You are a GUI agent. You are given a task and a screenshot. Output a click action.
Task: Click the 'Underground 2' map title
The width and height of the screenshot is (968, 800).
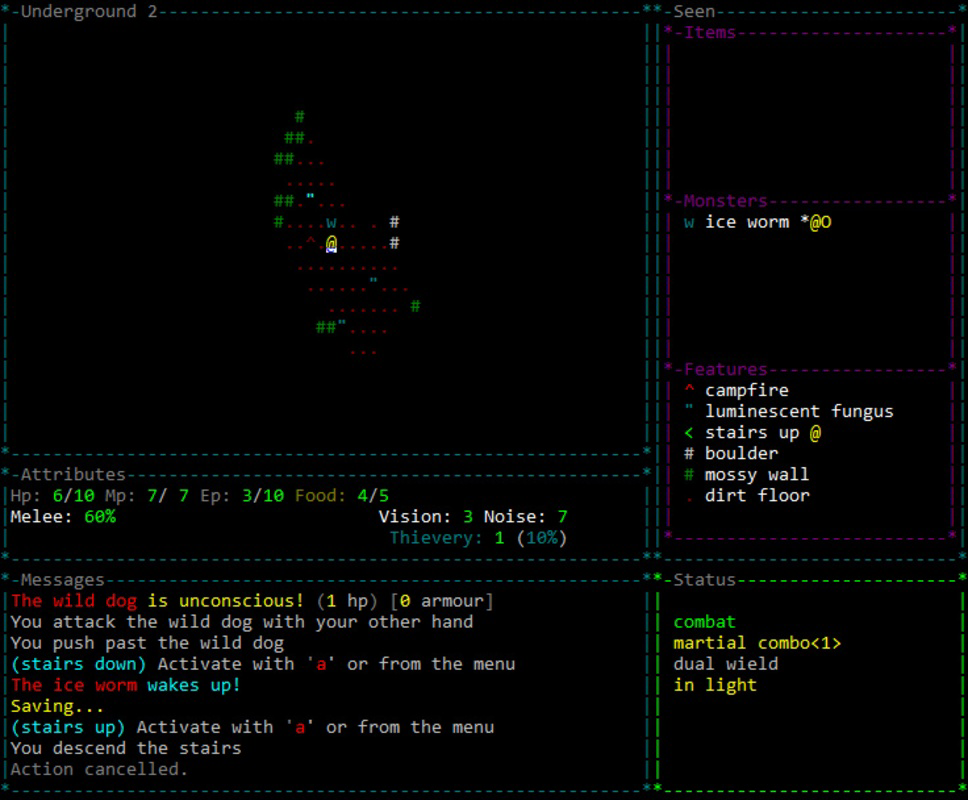89,12
